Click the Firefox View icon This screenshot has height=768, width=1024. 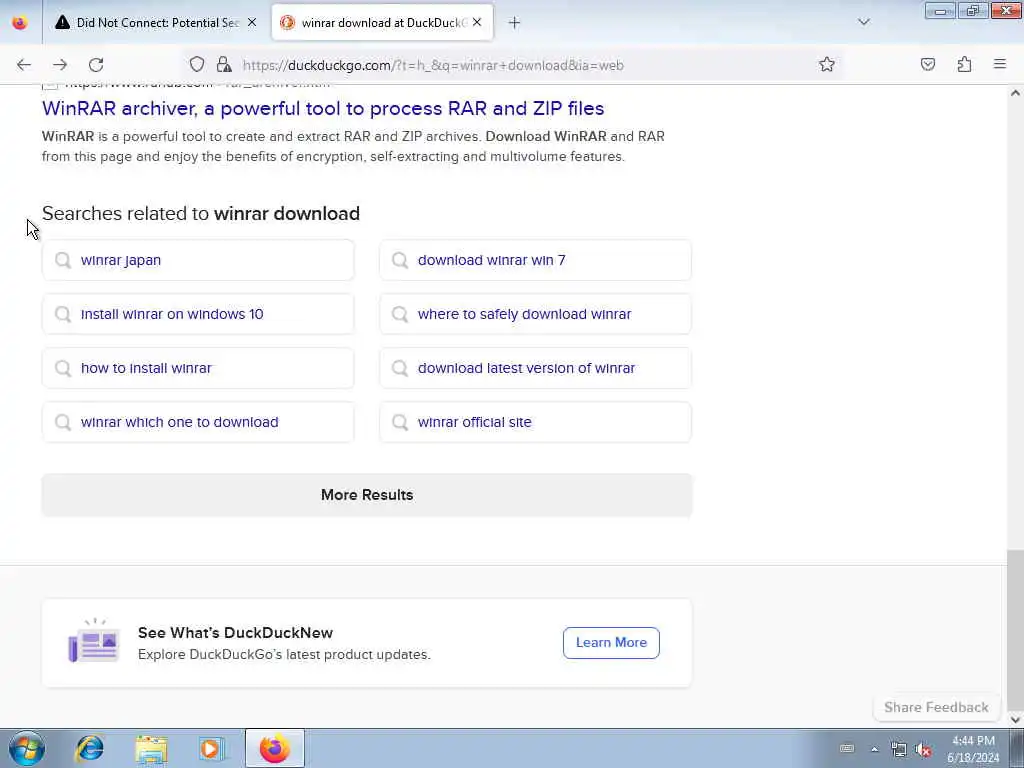(x=20, y=23)
